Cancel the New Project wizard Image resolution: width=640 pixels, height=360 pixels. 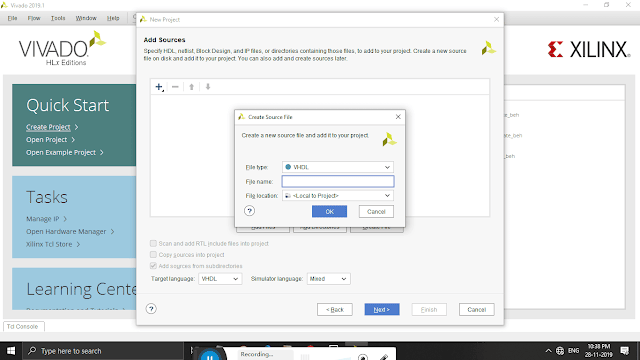point(476,309)
